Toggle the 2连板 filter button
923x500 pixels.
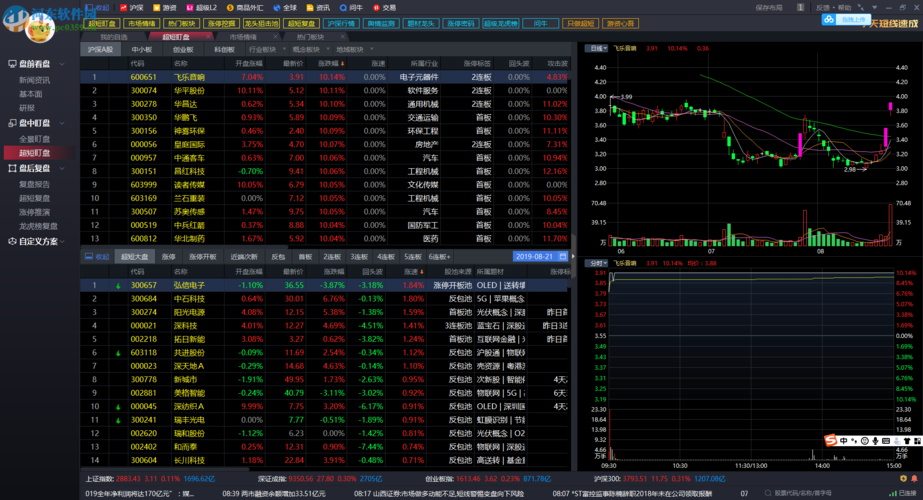click(332, 257)
